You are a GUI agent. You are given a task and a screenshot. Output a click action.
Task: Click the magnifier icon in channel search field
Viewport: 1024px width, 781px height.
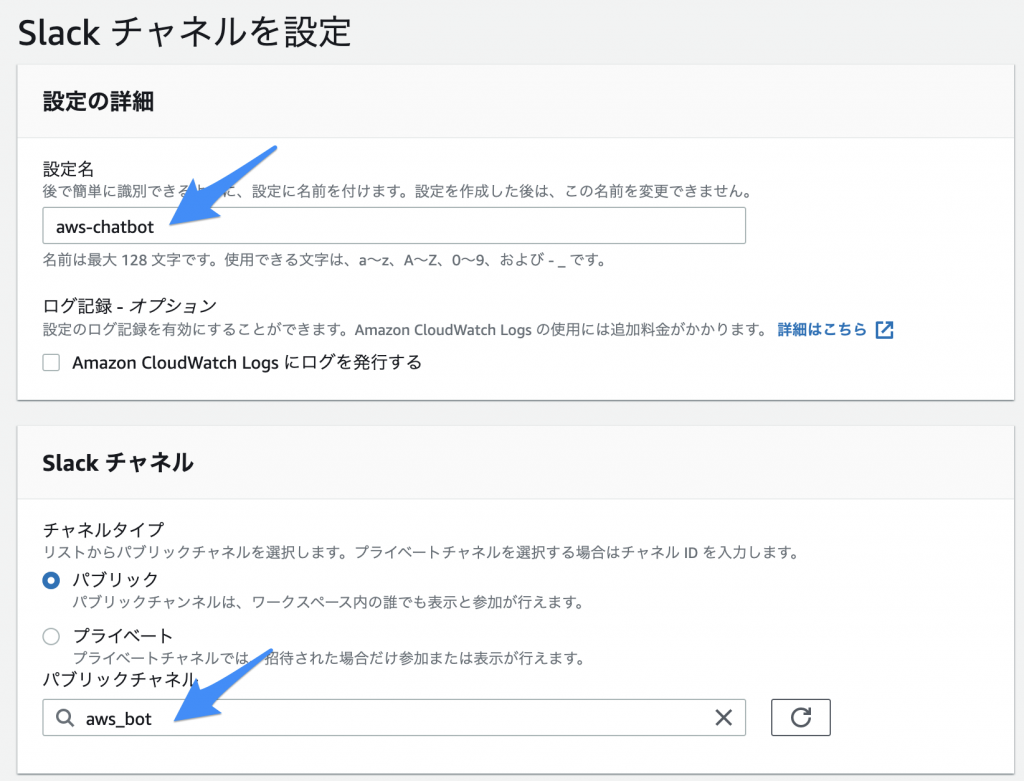(x=65, y=718)
